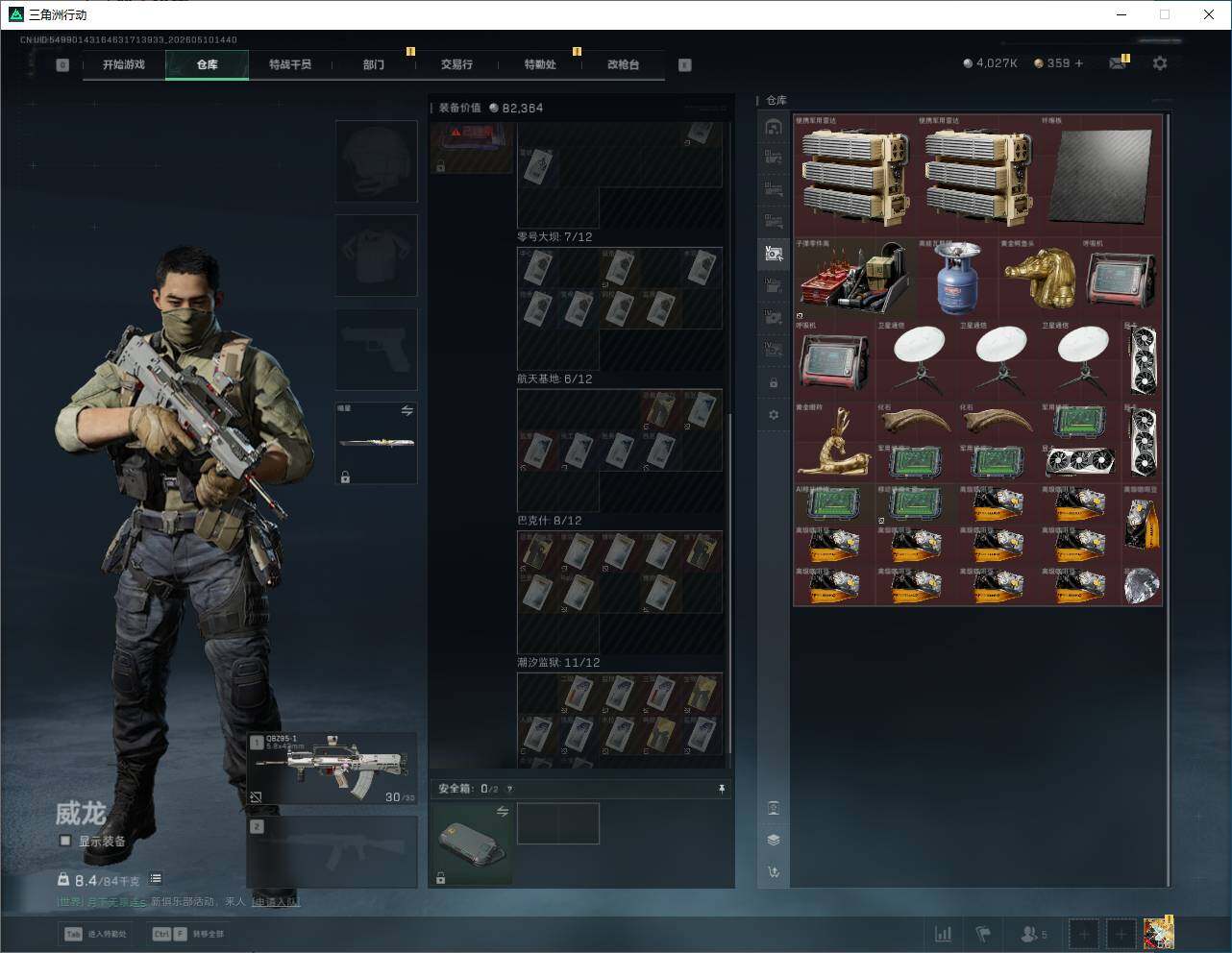Open the settings gear in top bar

pyautogui.click(x=1160, y=63)
